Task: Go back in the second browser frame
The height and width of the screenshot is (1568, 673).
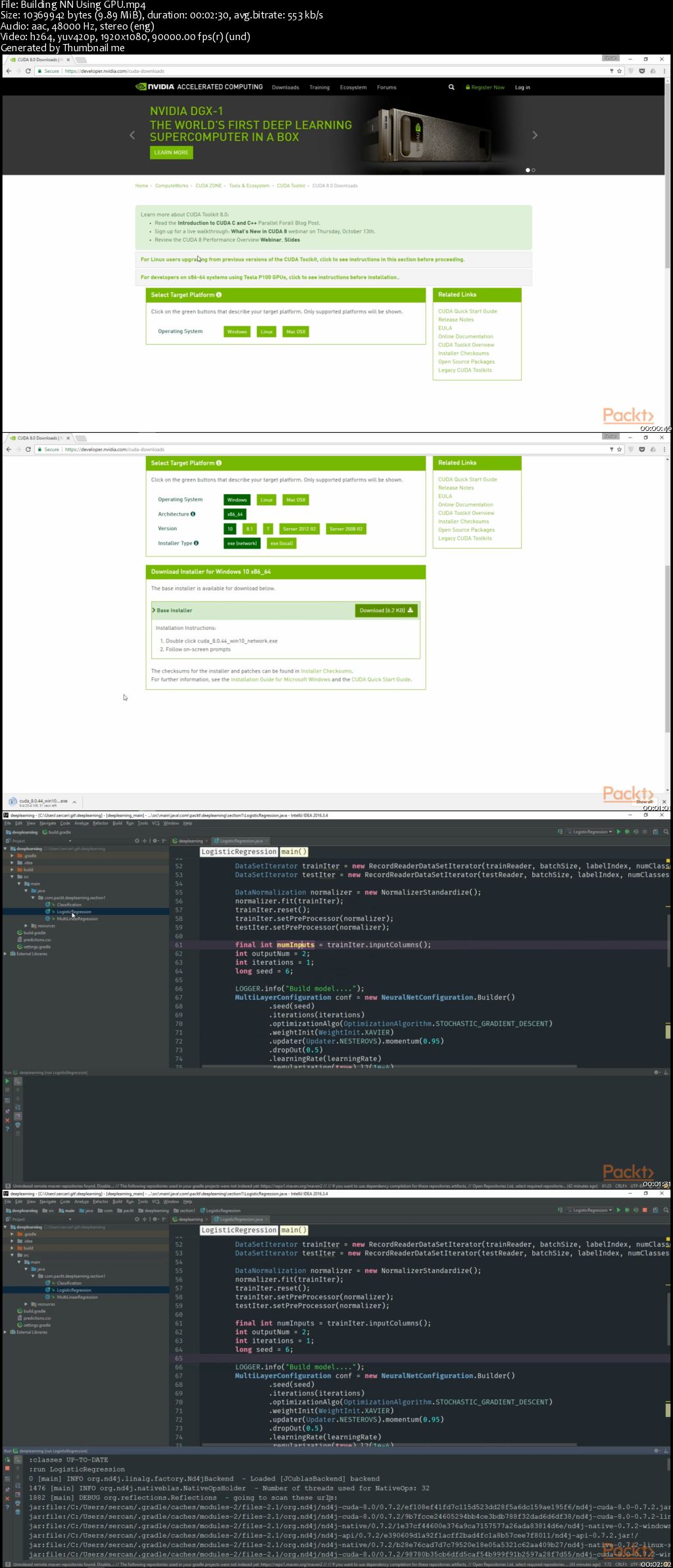Action: tap(9, 449)
